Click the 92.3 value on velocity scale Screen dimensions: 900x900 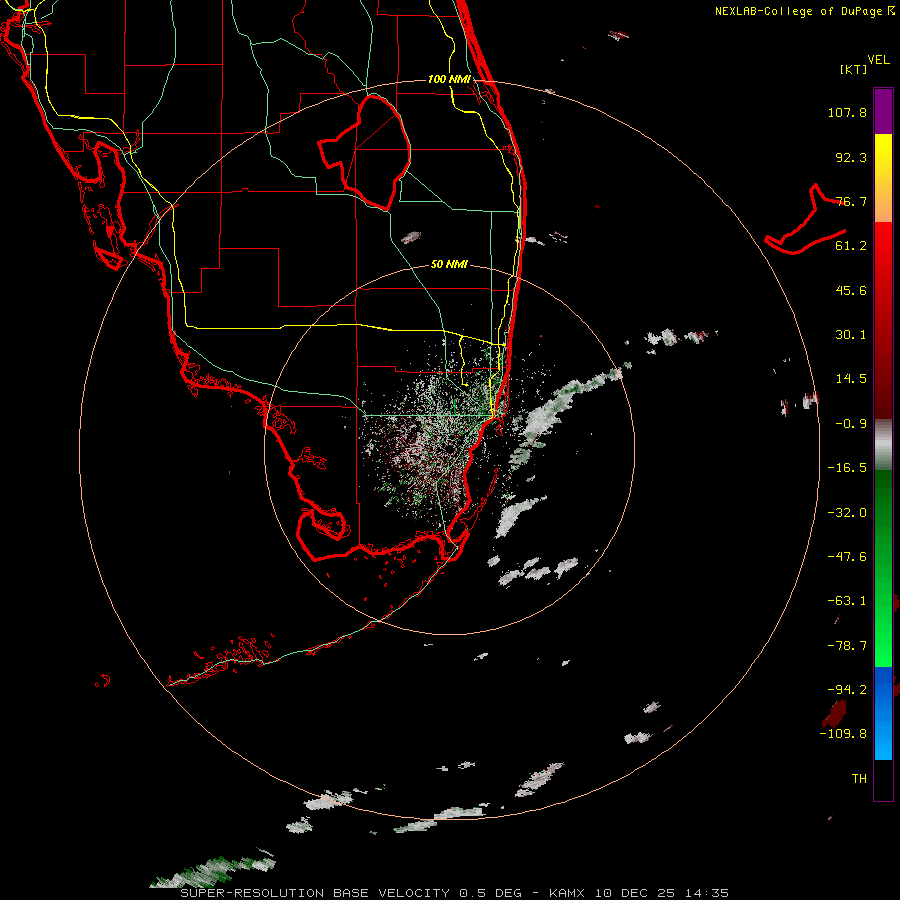[851, 157]
